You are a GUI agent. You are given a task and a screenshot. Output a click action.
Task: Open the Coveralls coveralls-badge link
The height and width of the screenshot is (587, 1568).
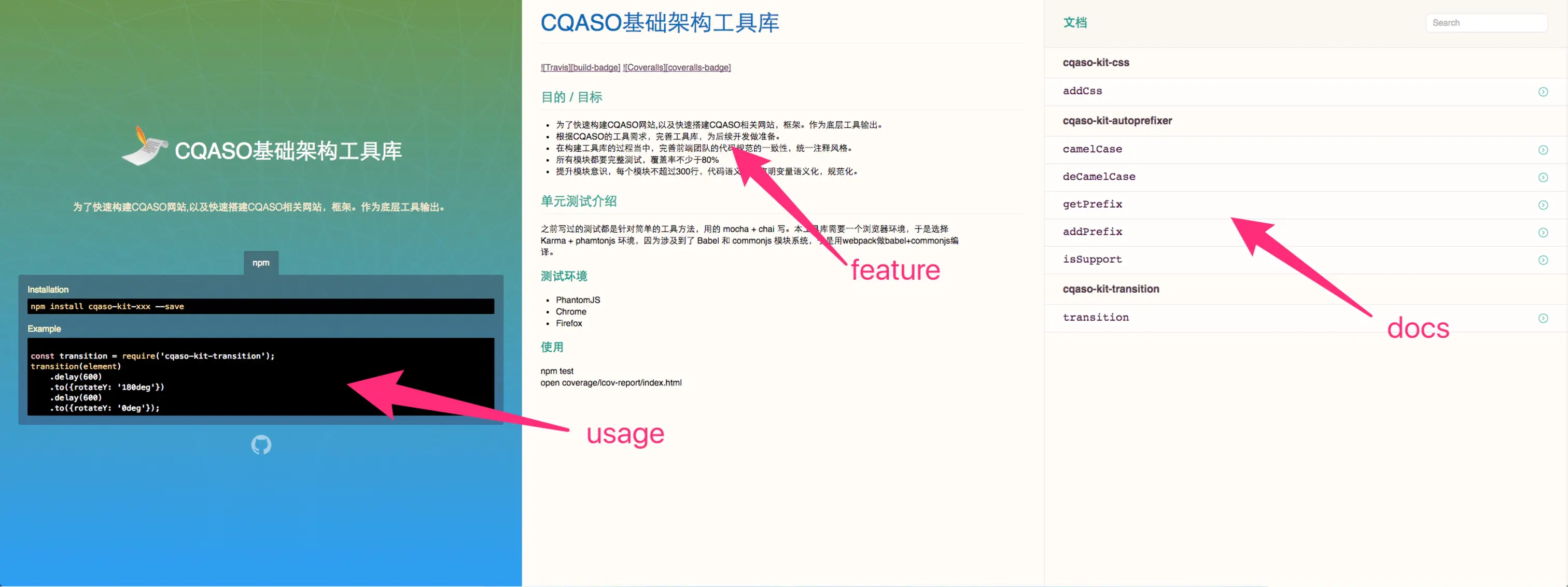(676, 67)
